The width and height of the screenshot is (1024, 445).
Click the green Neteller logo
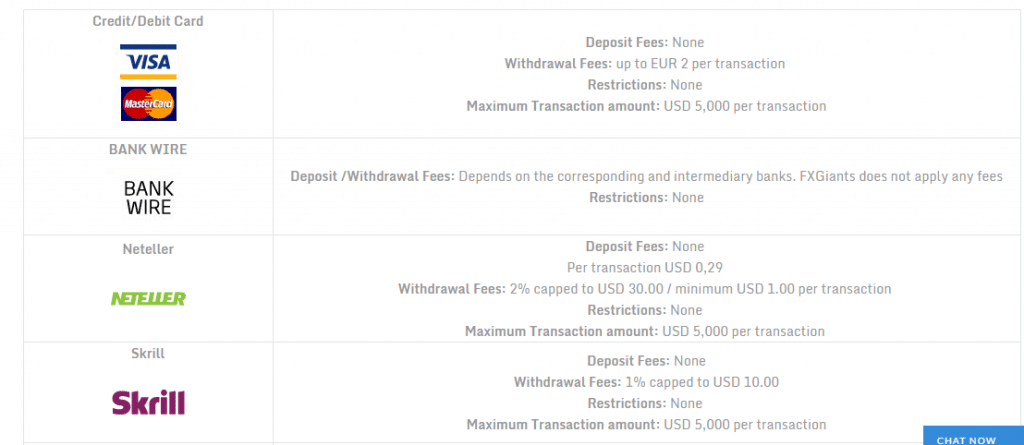click(x=148, y=299)
